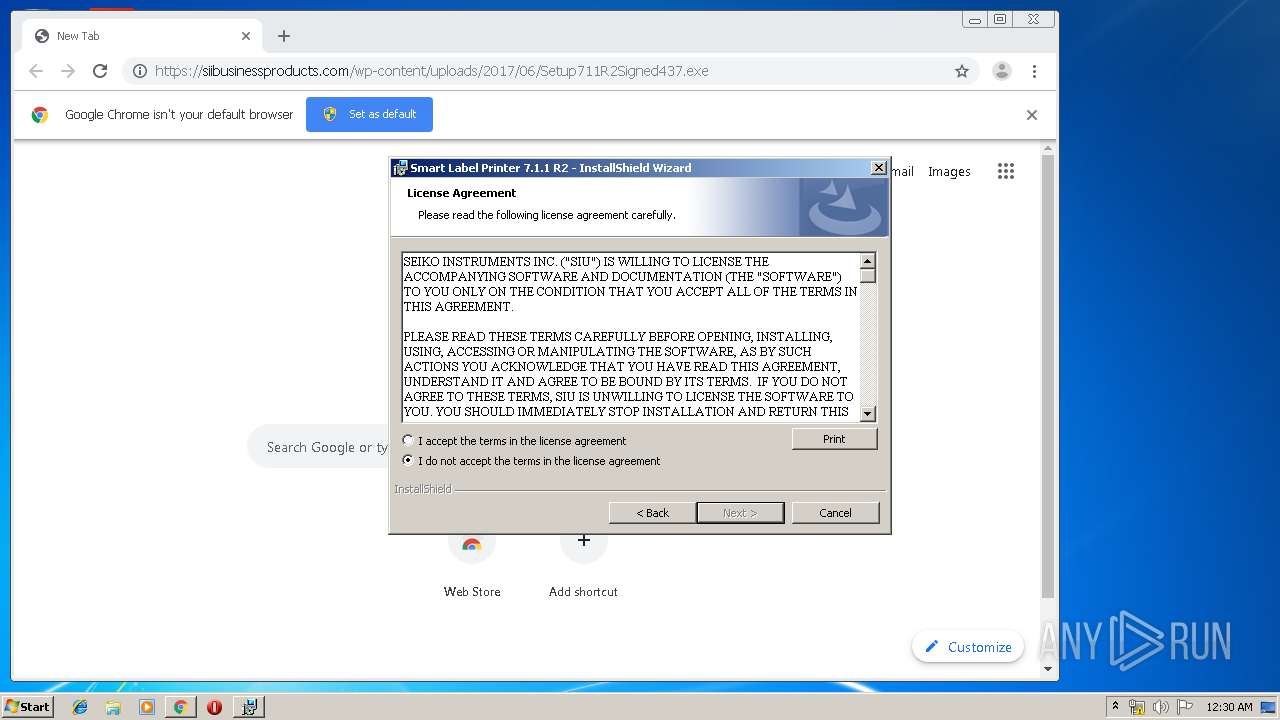This screenshot has width=1280, height=720.
Task: Click the Google search box
Action: [318, 447]
